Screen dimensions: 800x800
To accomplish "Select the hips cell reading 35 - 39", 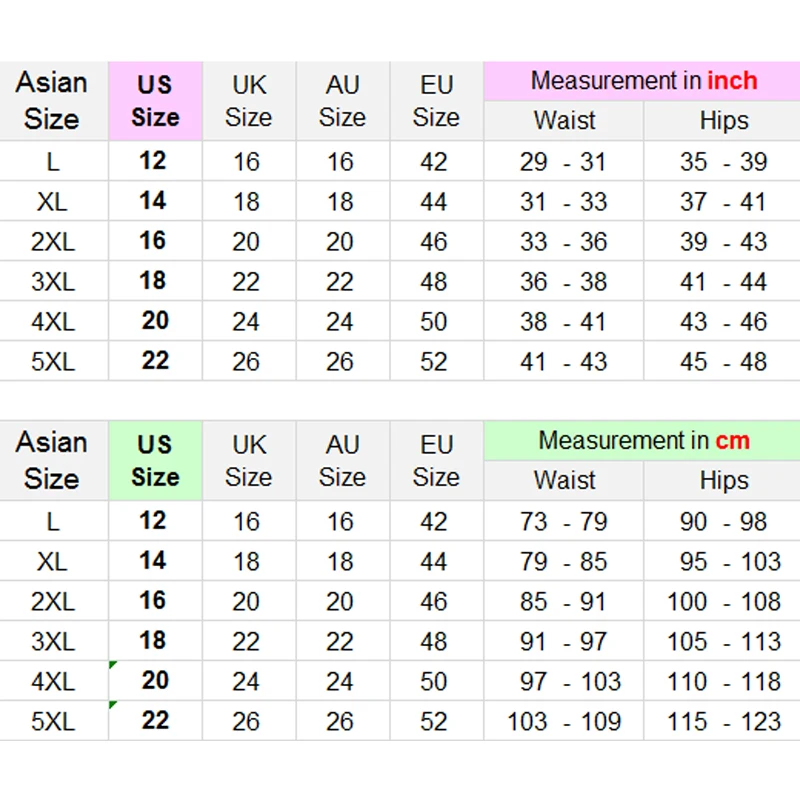I will pos(723,161).
